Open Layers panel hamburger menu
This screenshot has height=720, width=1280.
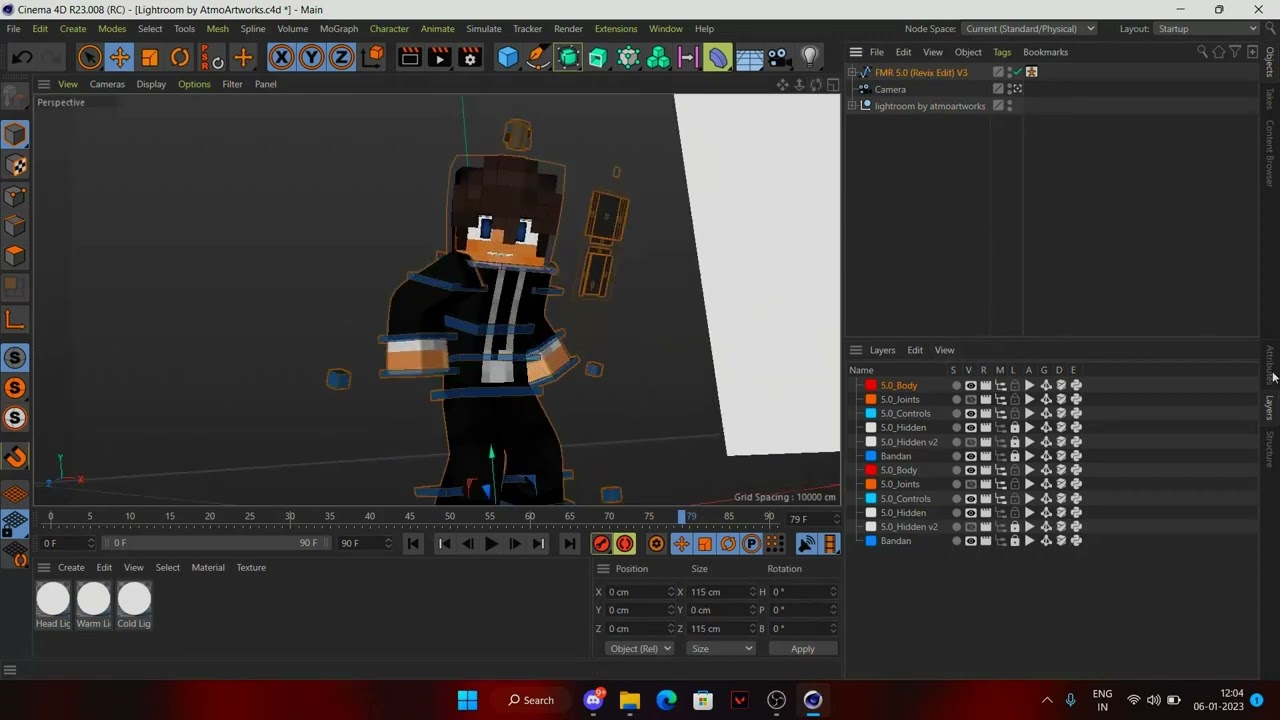click(x=856, y=350)
